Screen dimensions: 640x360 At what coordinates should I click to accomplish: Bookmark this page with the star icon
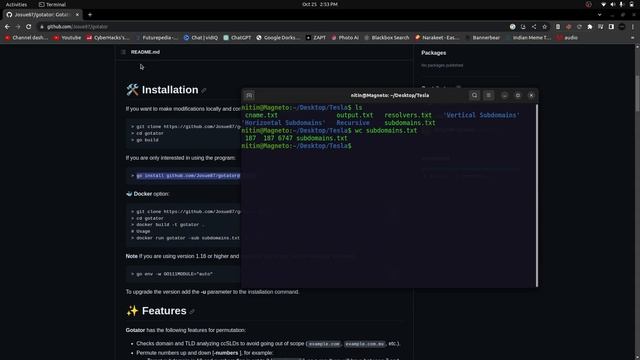544,27
